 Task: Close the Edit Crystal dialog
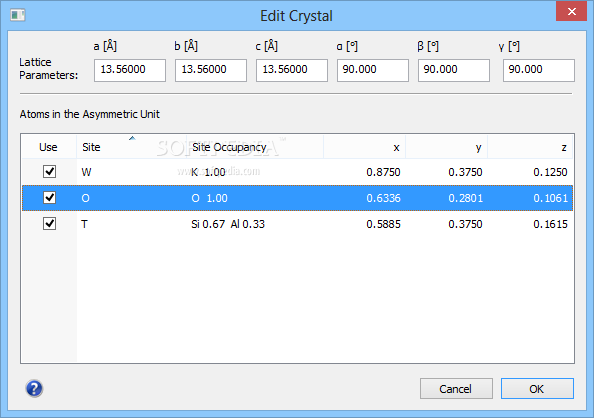571,11
